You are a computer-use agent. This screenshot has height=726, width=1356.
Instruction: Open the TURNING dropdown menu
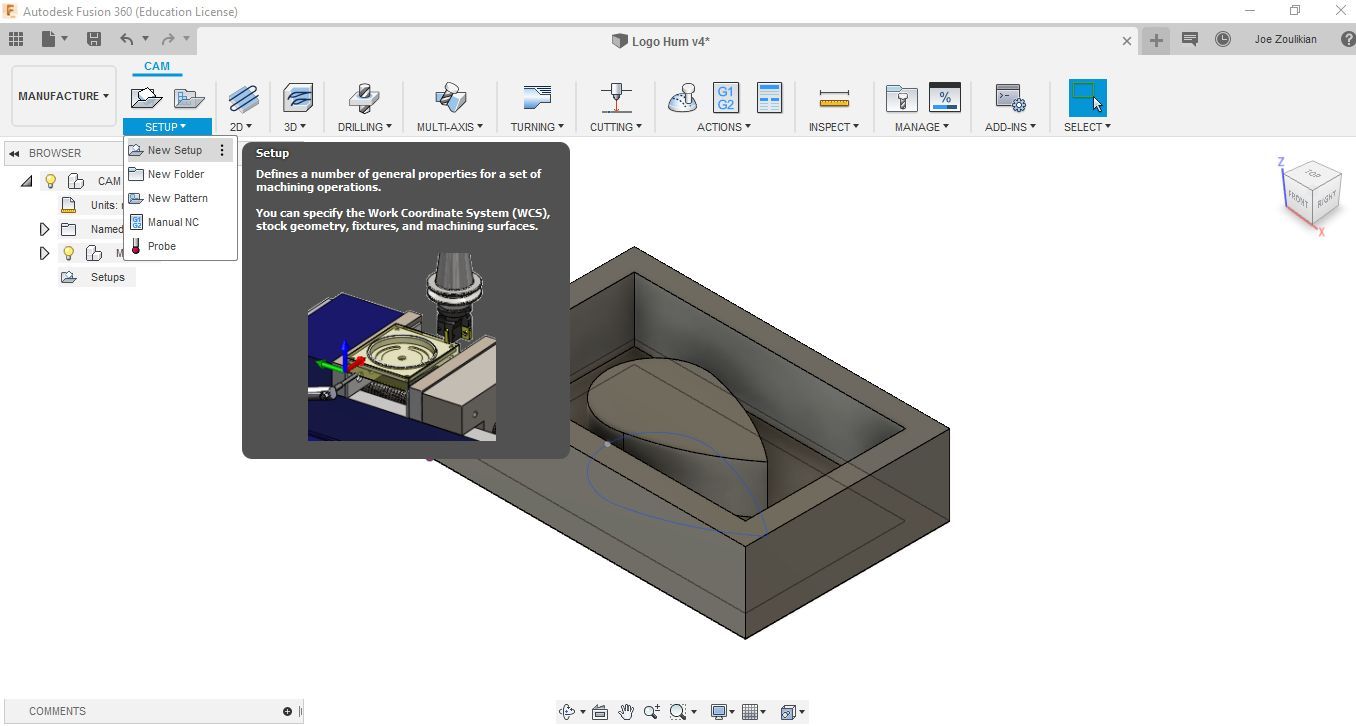pyautogui.click(x=537, y=127)
